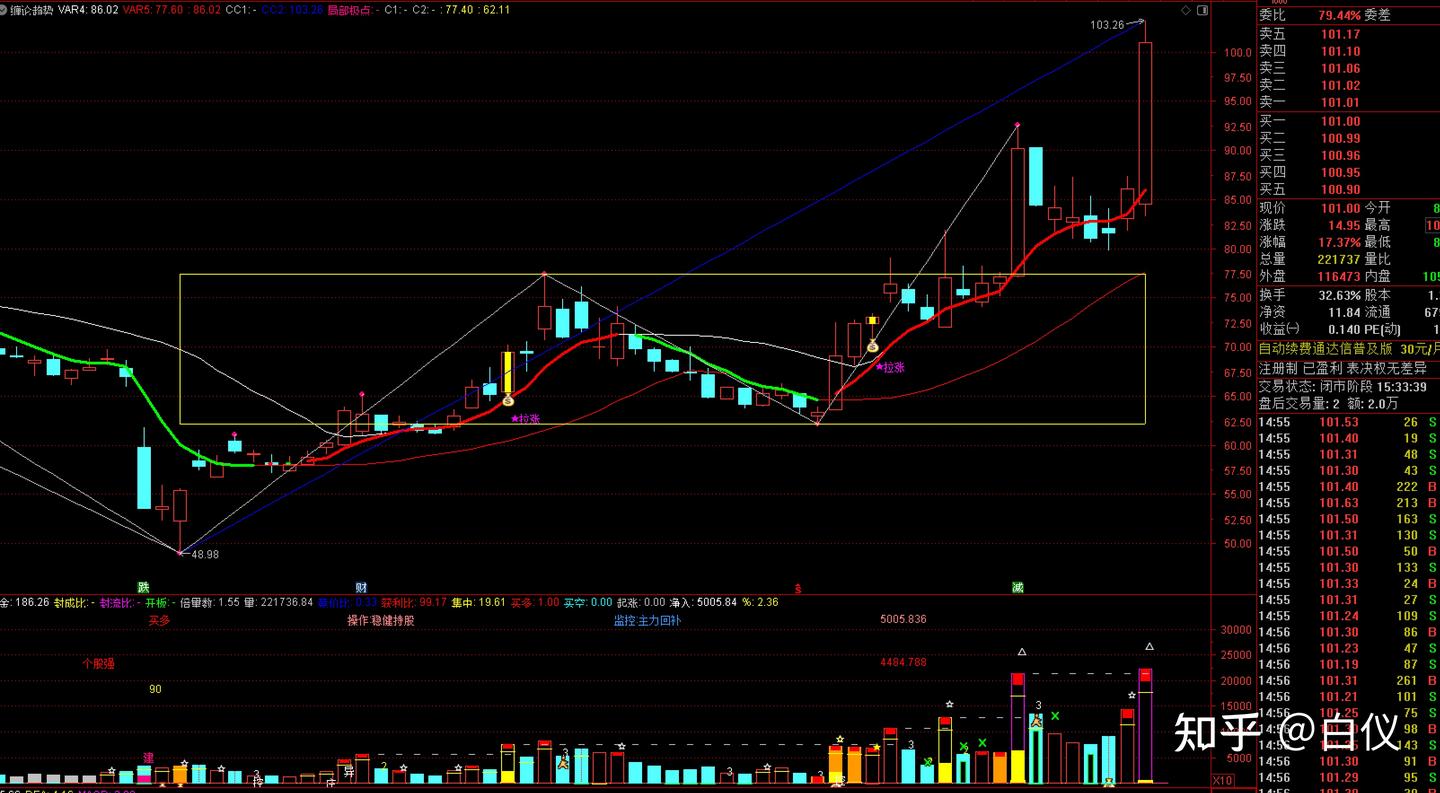1440x793 pixels.
Task: Click the 监控:主力回补 label in the sub-chart
Action: point(647,620)
